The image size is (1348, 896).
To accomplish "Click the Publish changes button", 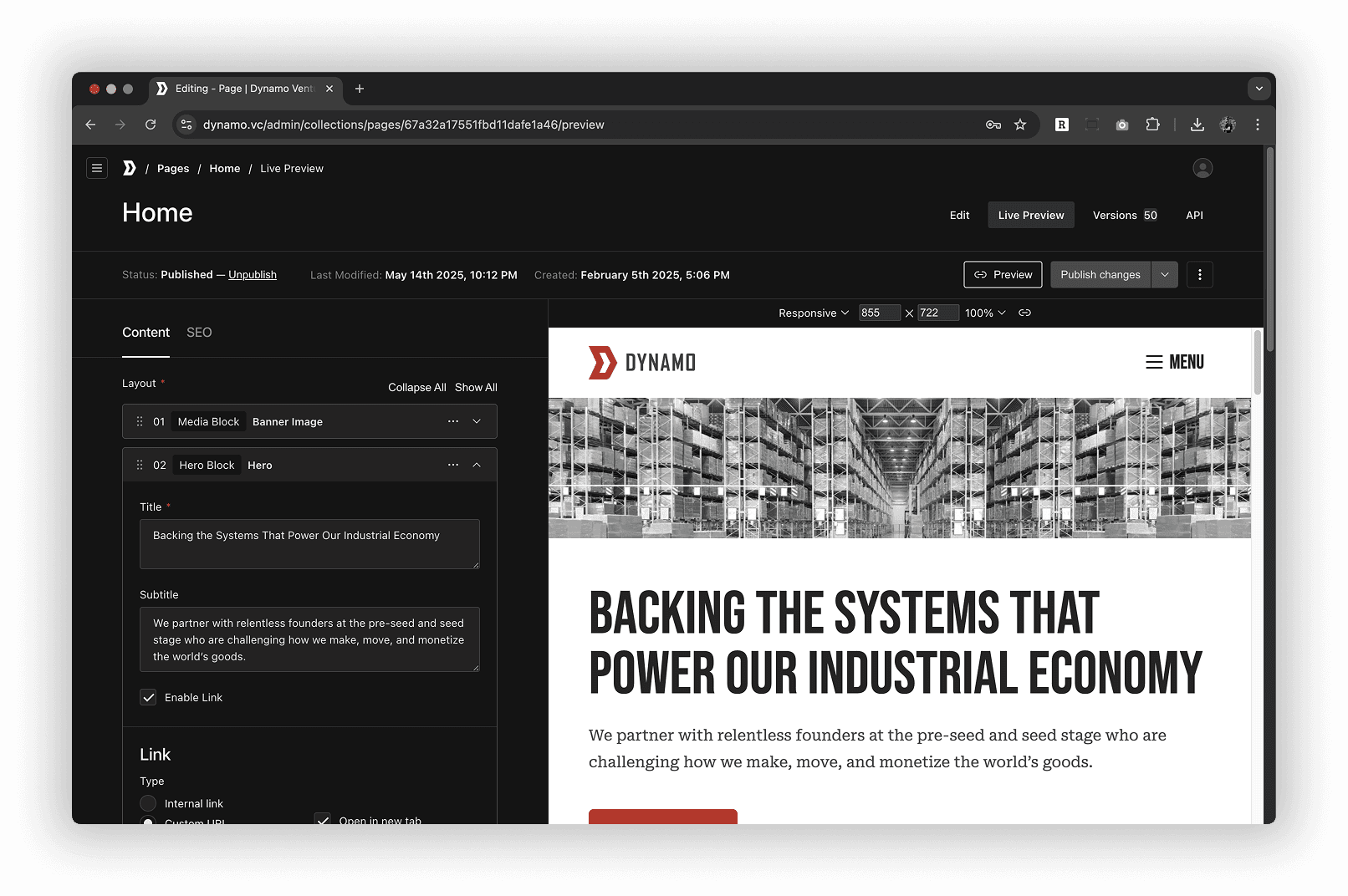I will (x=1100, y=274).
